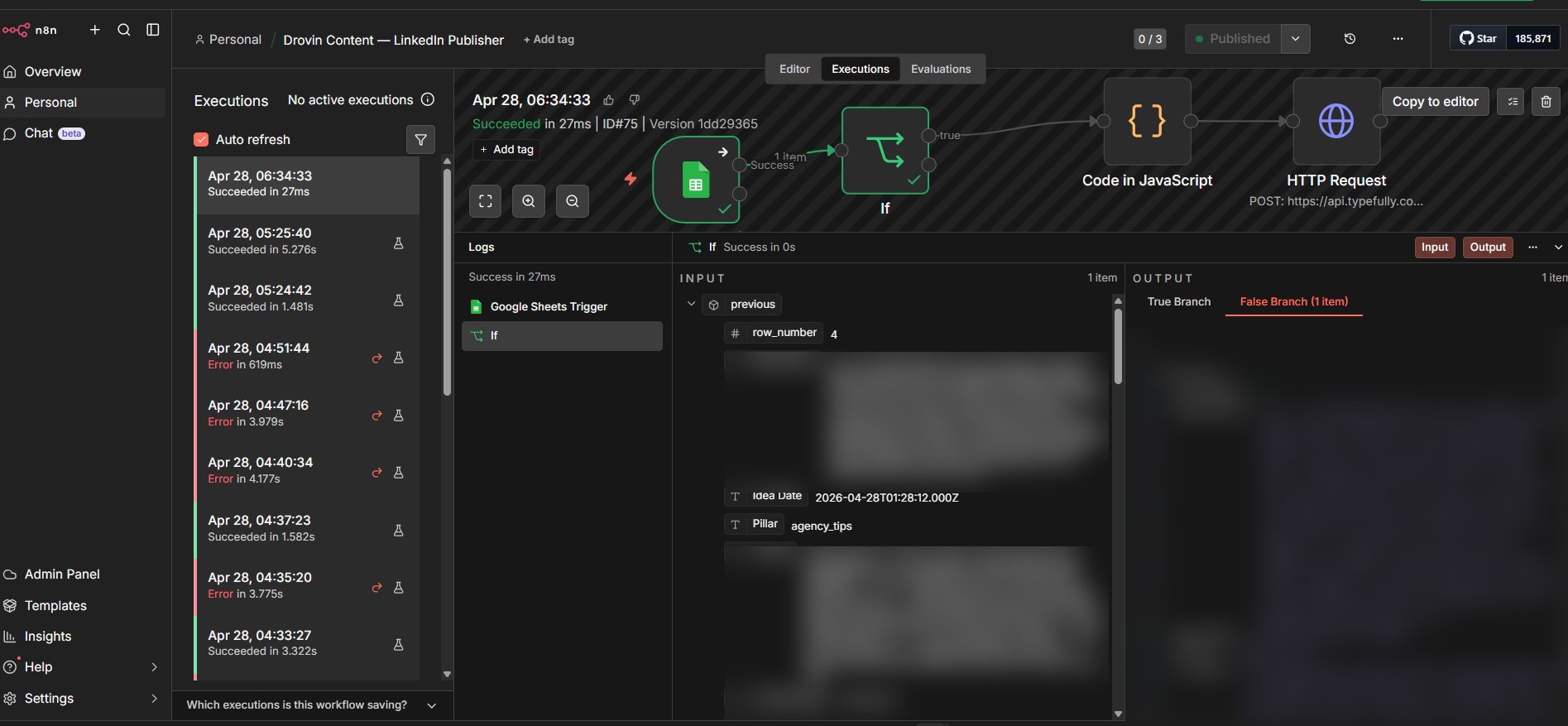Retry execution Apr 28, 04:51:44

376,358
